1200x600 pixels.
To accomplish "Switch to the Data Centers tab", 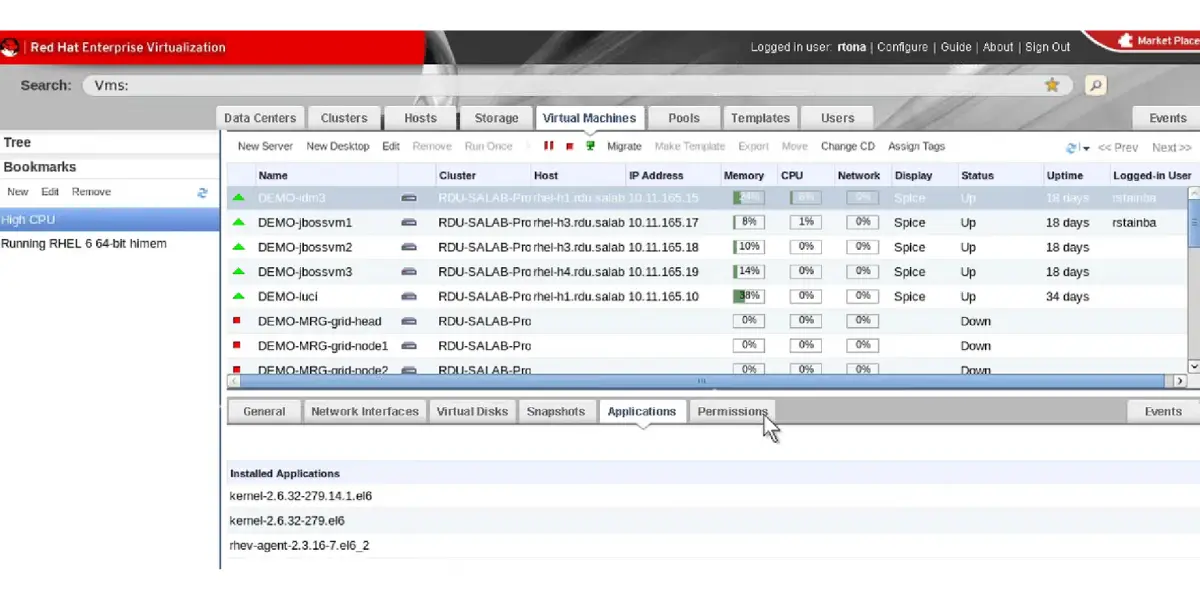I will [260, 118].
